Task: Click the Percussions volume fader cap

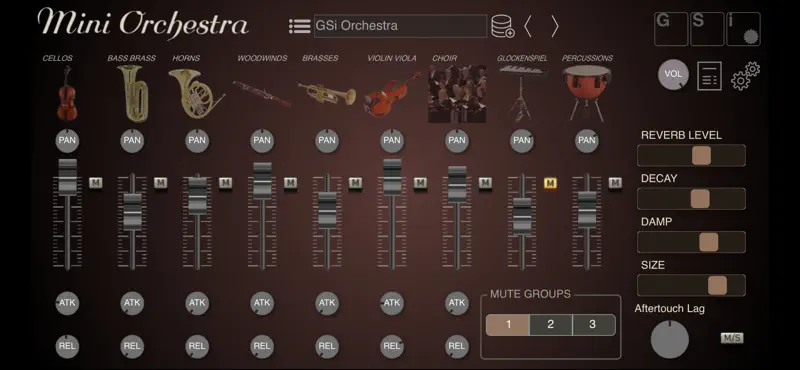Action: click(x=587, y=209)
